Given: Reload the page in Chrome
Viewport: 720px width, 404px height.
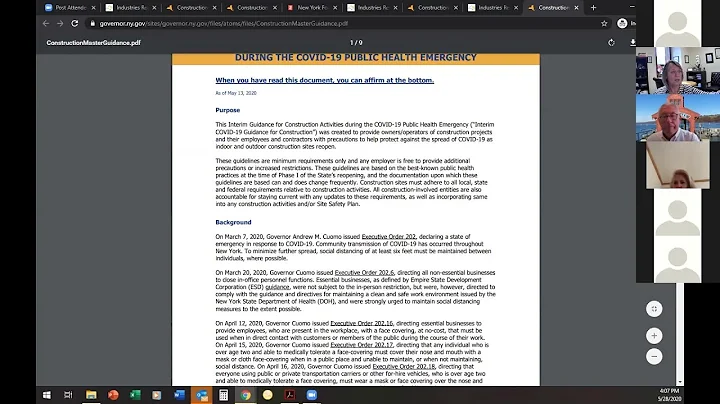Looking at the screenshot, I should pyautogui.click(x=74, y=23).
